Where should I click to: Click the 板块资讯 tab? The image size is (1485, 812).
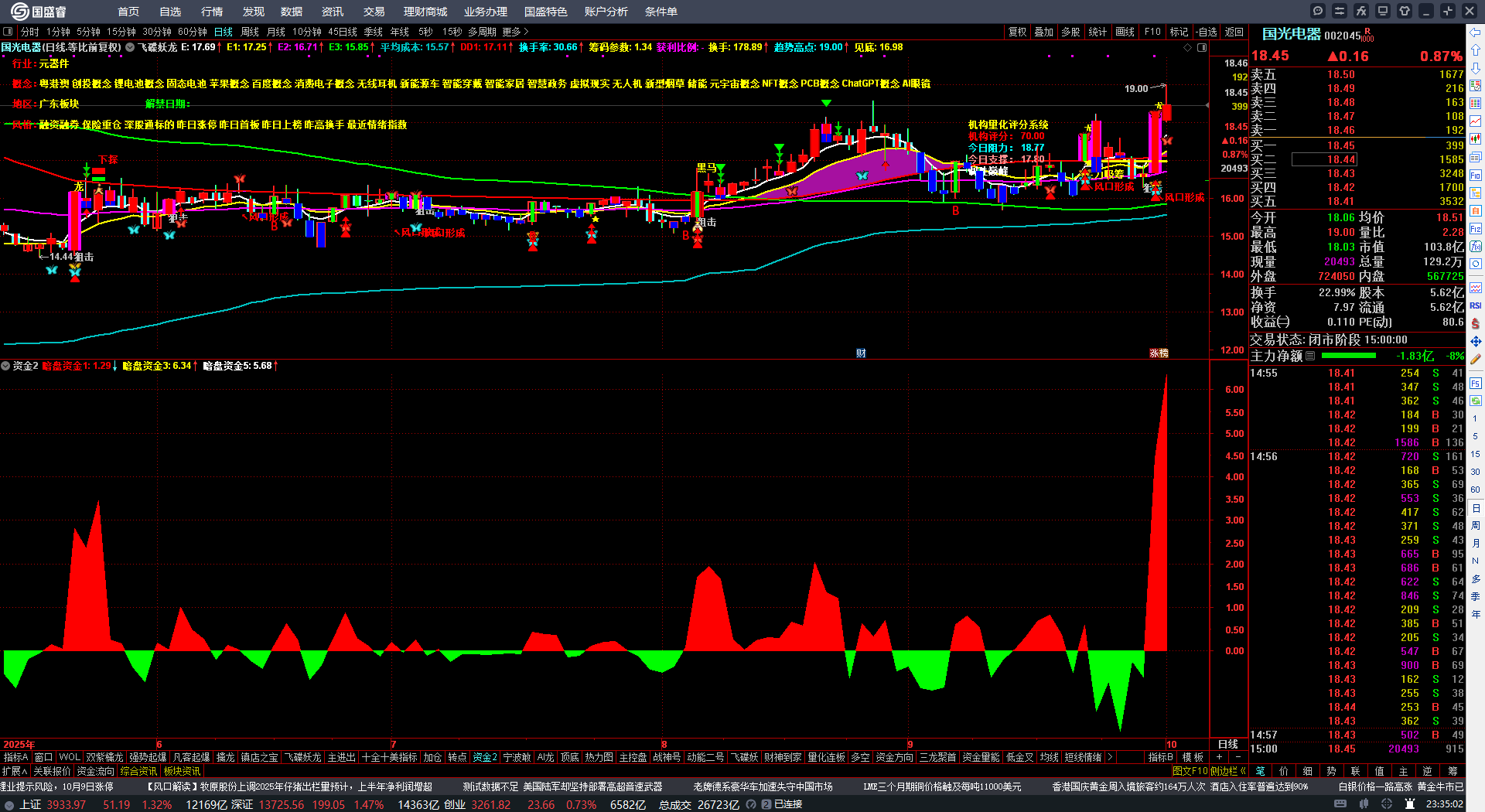[x=182, y=771]
